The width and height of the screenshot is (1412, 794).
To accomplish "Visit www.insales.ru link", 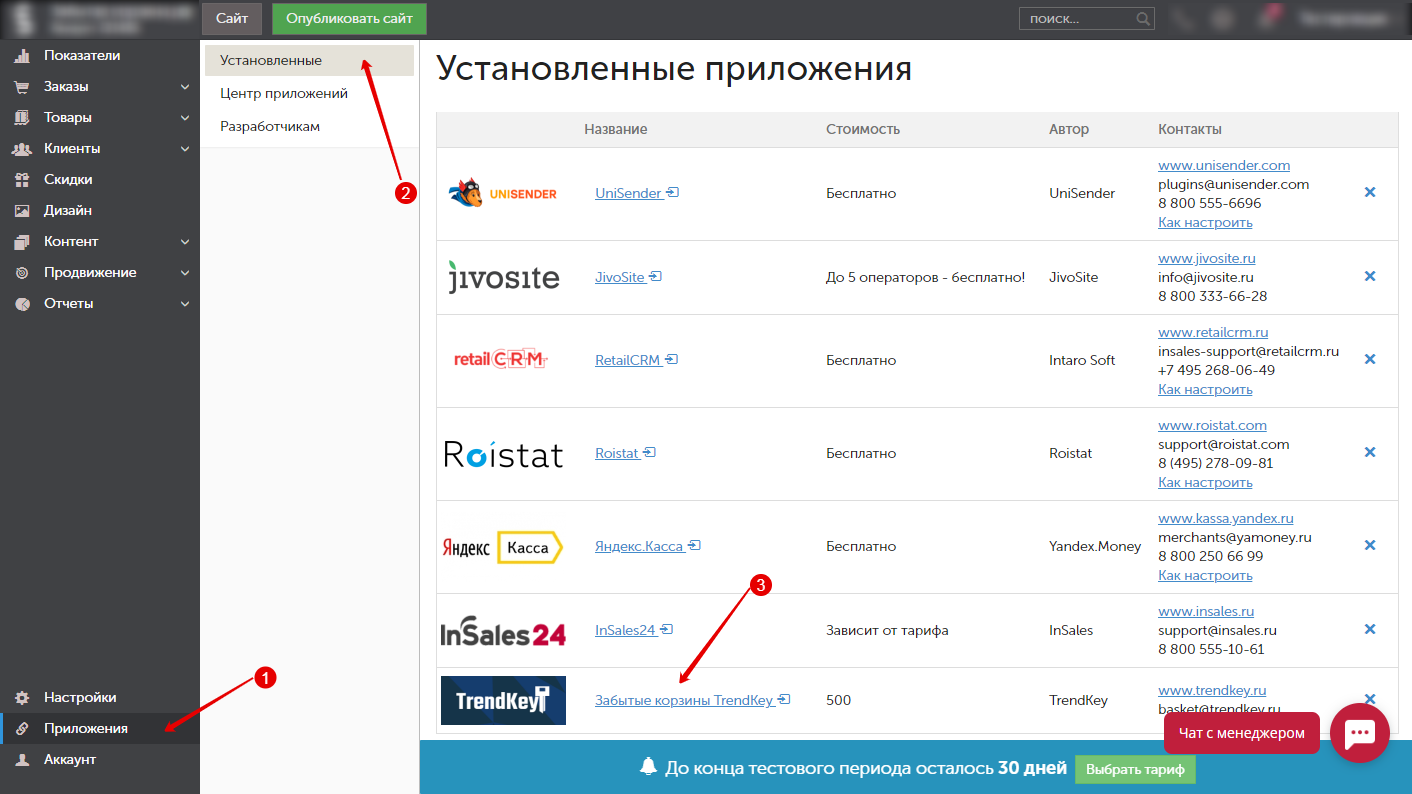I will click(1206, 611).
